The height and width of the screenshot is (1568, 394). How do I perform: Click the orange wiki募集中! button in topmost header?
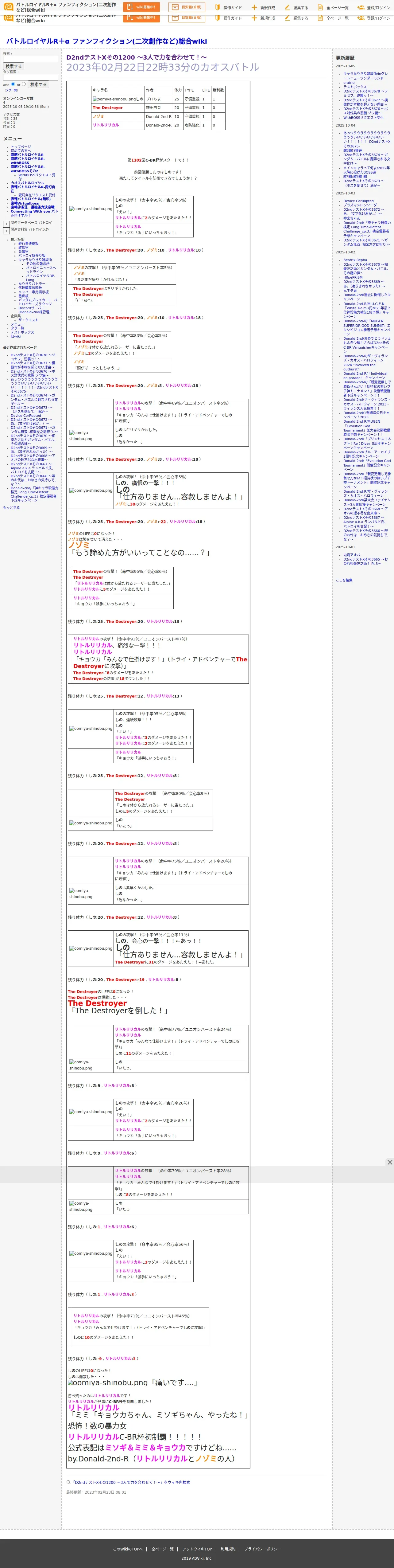pyautogui.click(x=141, y=7)
